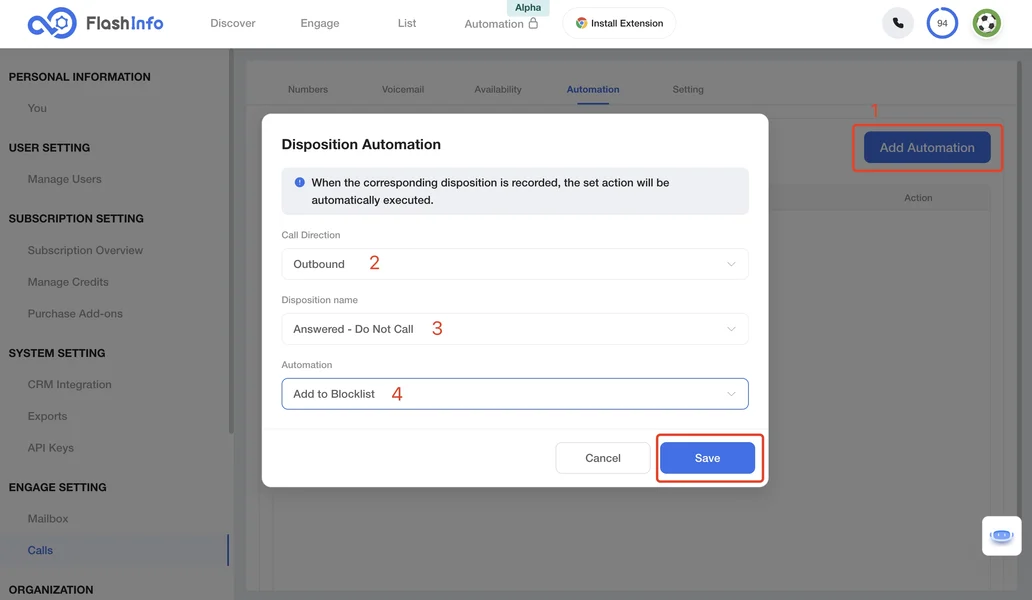Click the Disposition Automation dialog title
The height and width of the screenshot is (600, 1032).
(x=361, y=144)
